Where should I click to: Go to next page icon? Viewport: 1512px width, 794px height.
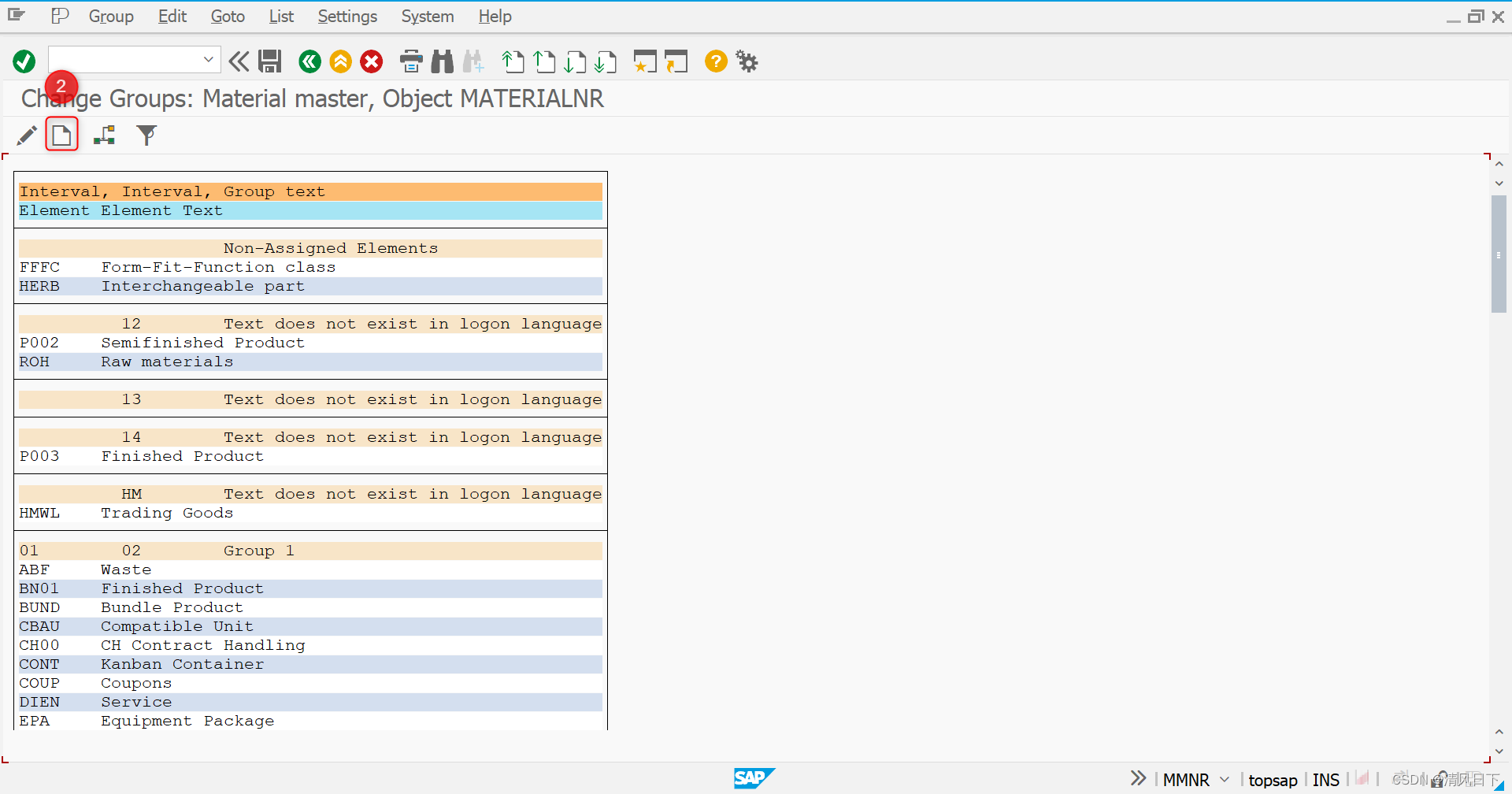[x=575, y=61]
